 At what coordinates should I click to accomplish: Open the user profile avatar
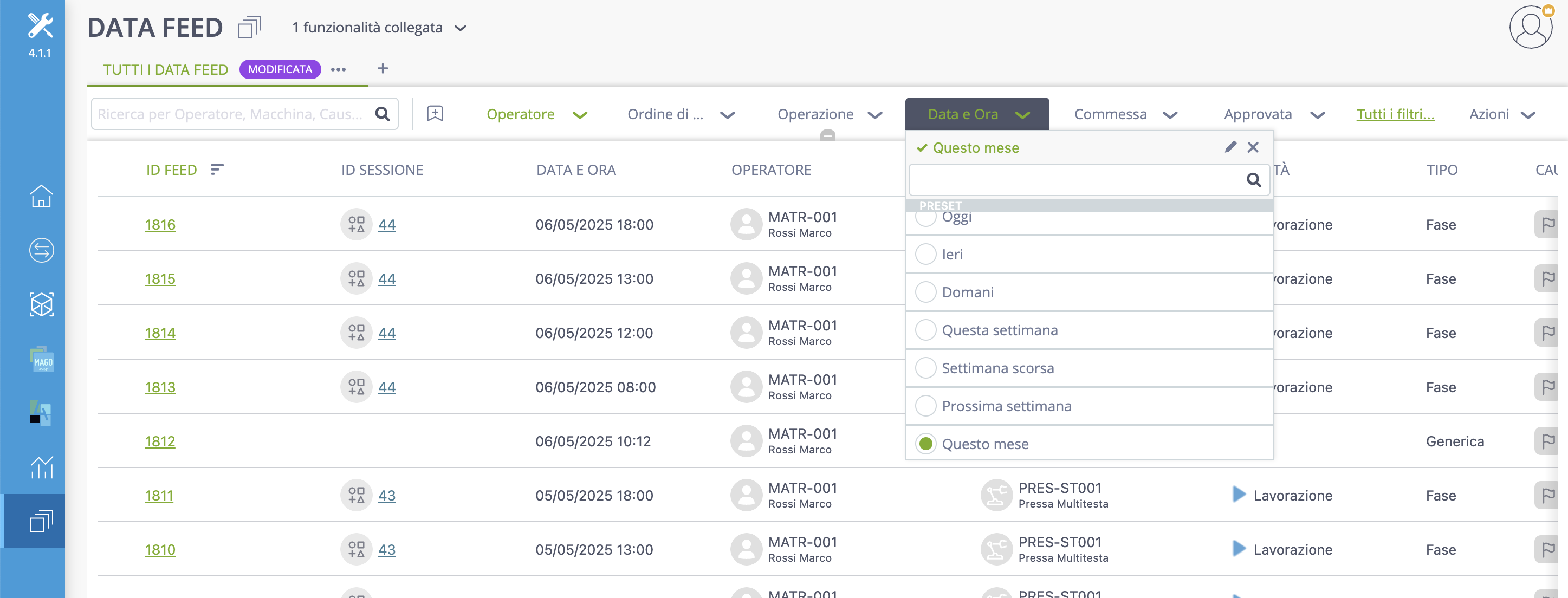(1530, 28)
